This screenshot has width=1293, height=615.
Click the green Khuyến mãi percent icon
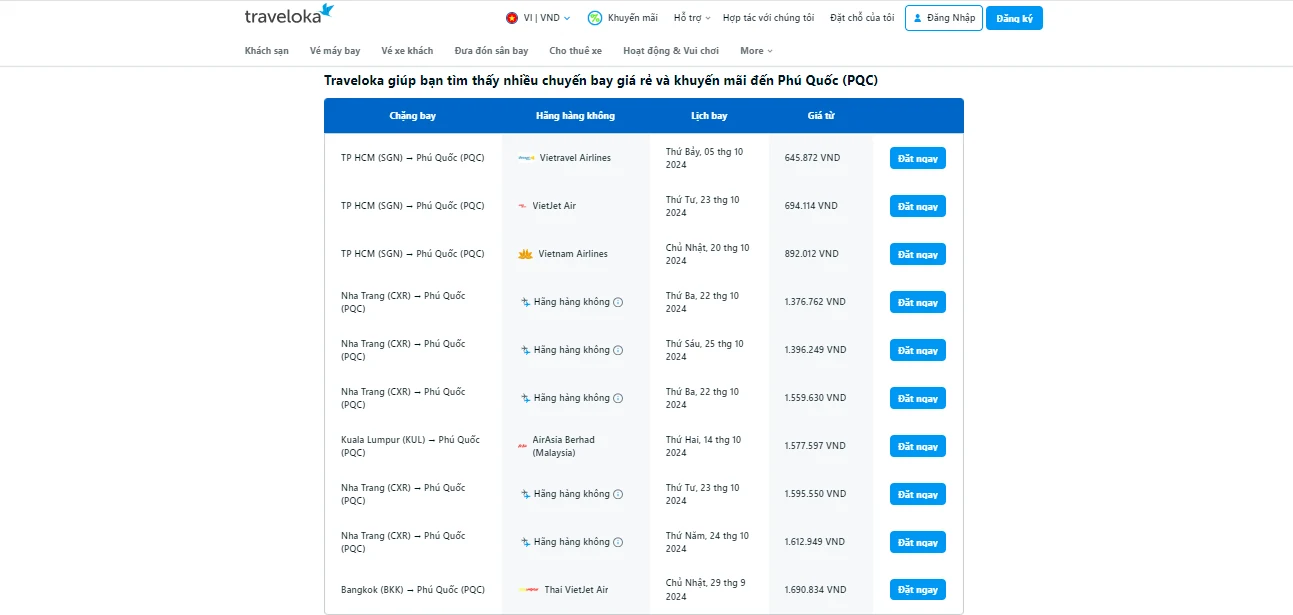[595, 18]
